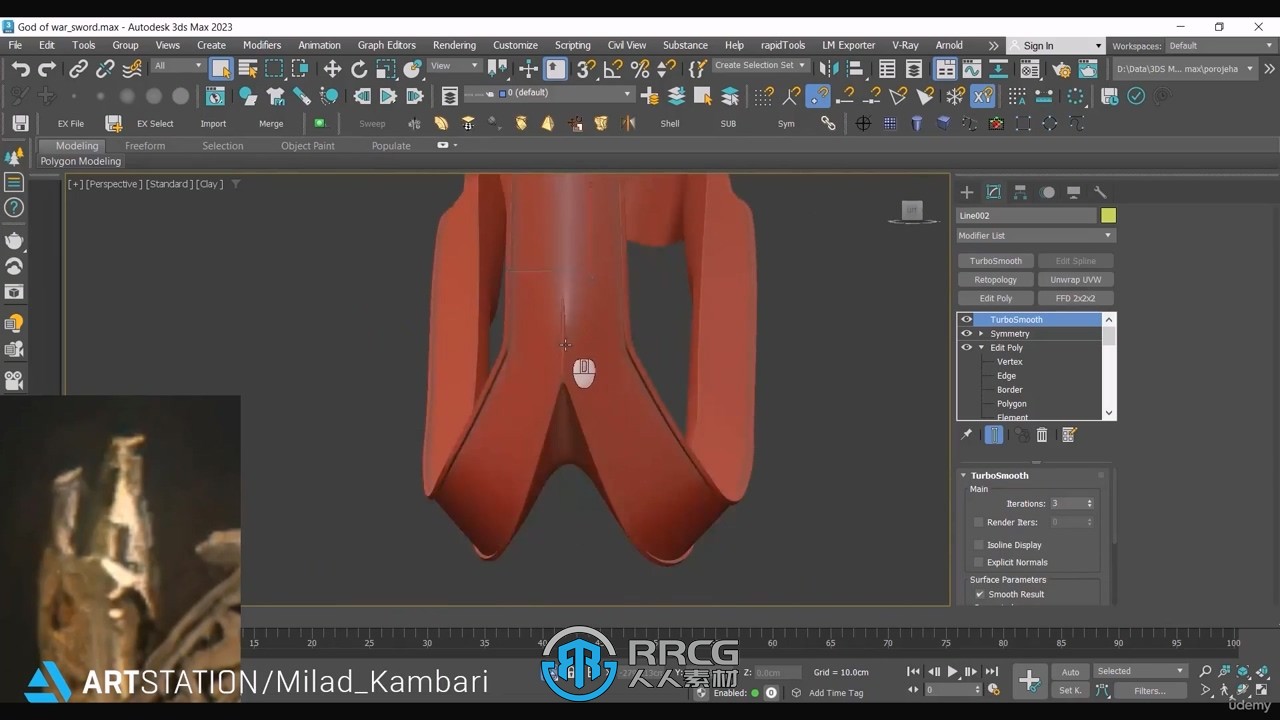Open the Modify panel tab

pyautogui.click(x=994, y=192)
